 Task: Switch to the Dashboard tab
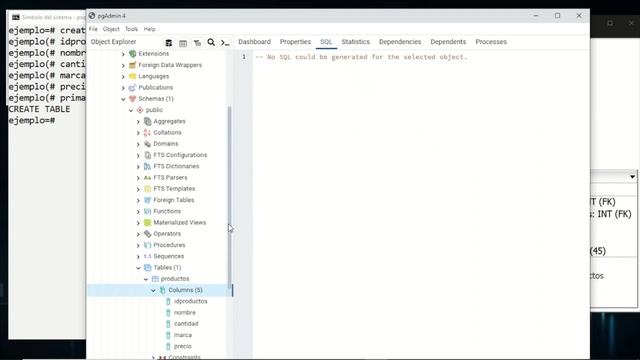(254, 42)
